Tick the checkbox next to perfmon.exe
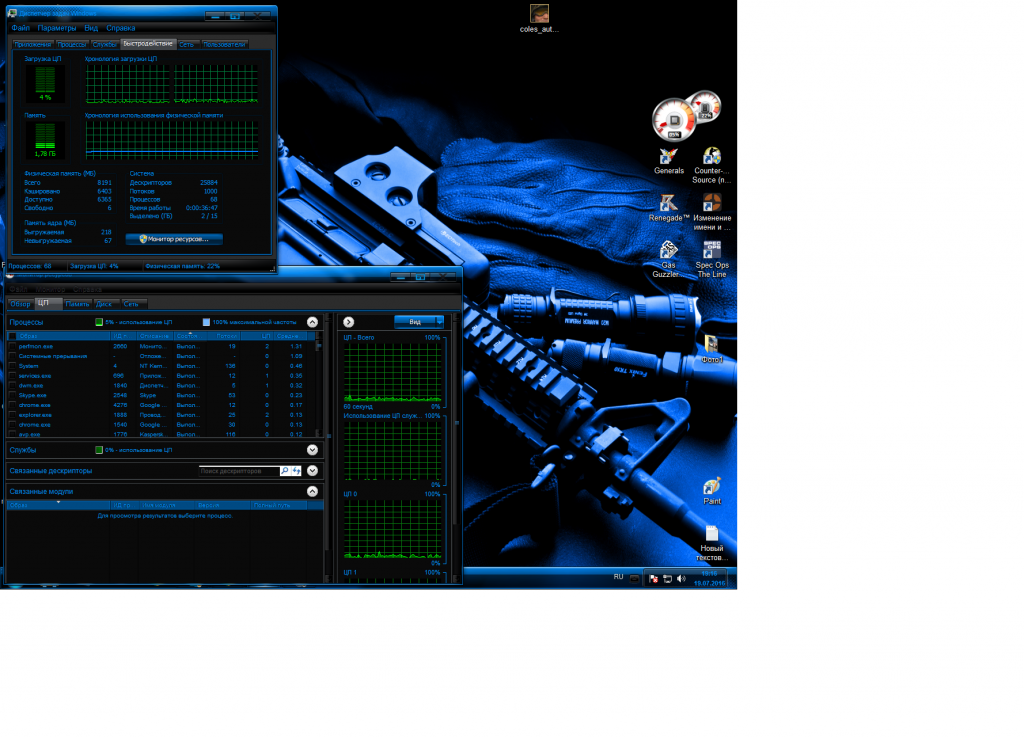Image resolution: width=1024 pixels, height=738 pixels. tap(12, 346)
